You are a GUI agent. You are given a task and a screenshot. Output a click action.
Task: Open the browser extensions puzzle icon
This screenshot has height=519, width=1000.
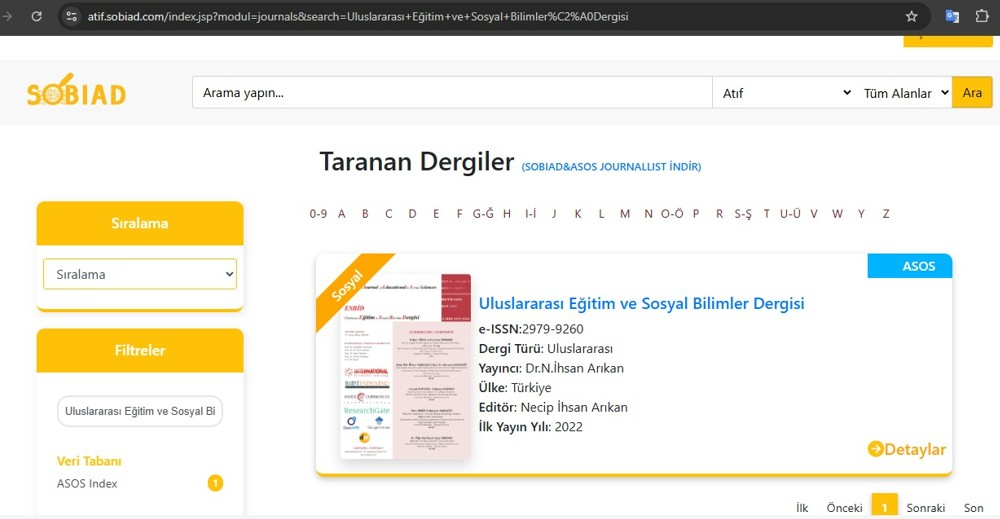click(x=982, y=16)
